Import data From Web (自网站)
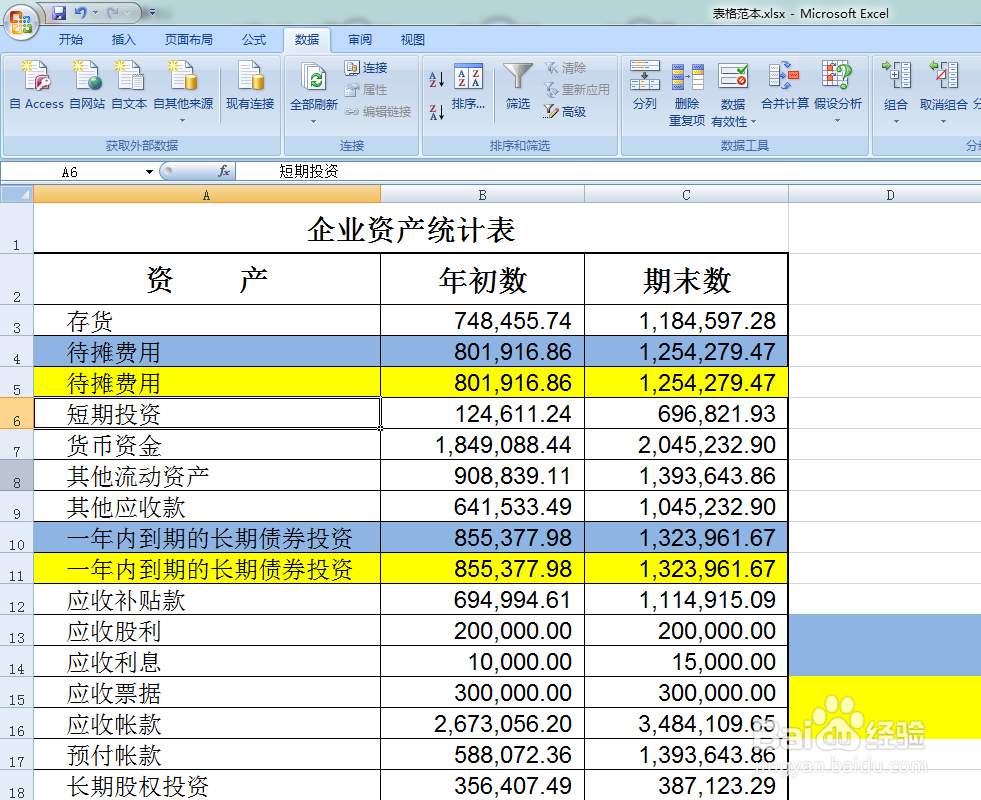This screenshot has width=981, height=800. click(x=87, y=86)
